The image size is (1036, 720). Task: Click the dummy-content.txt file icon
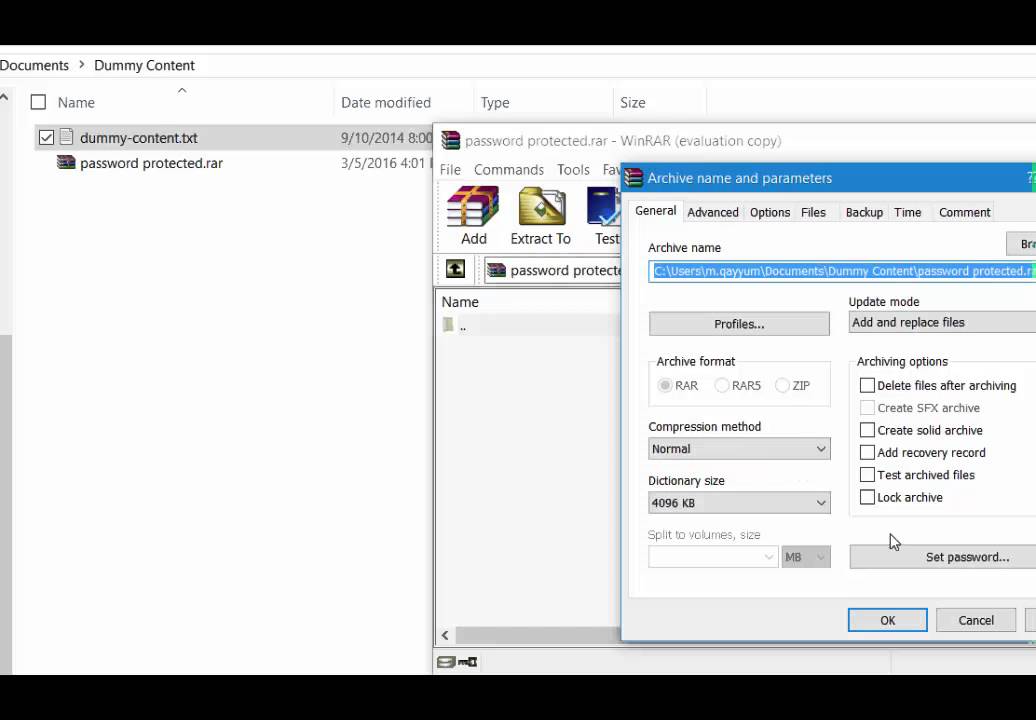66,137
